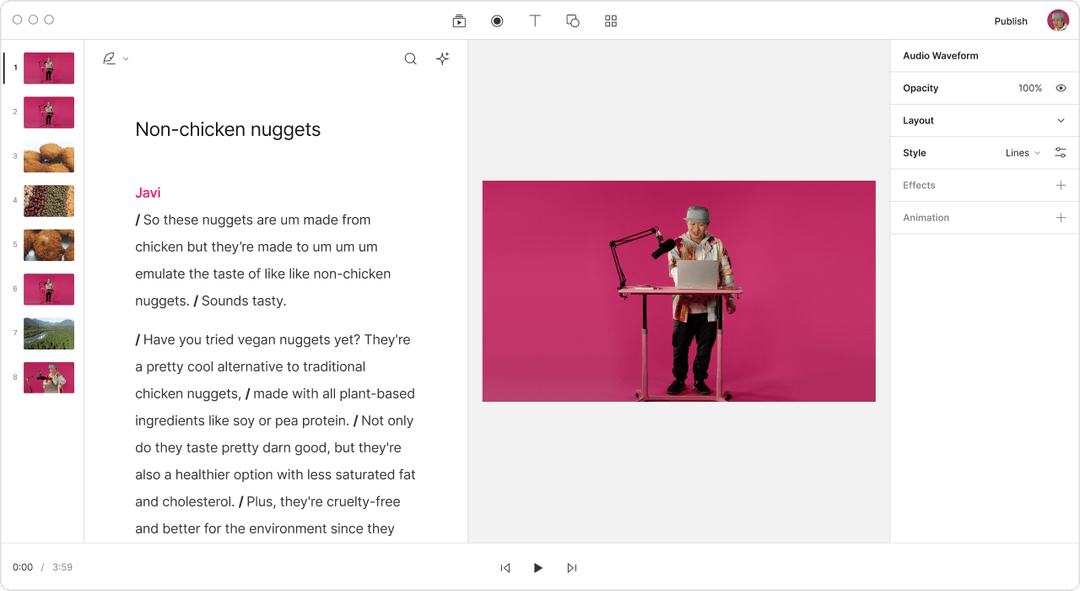Add an animation with the Animation plus
The image size is (1080, 591).
(x=1061, y=217)
